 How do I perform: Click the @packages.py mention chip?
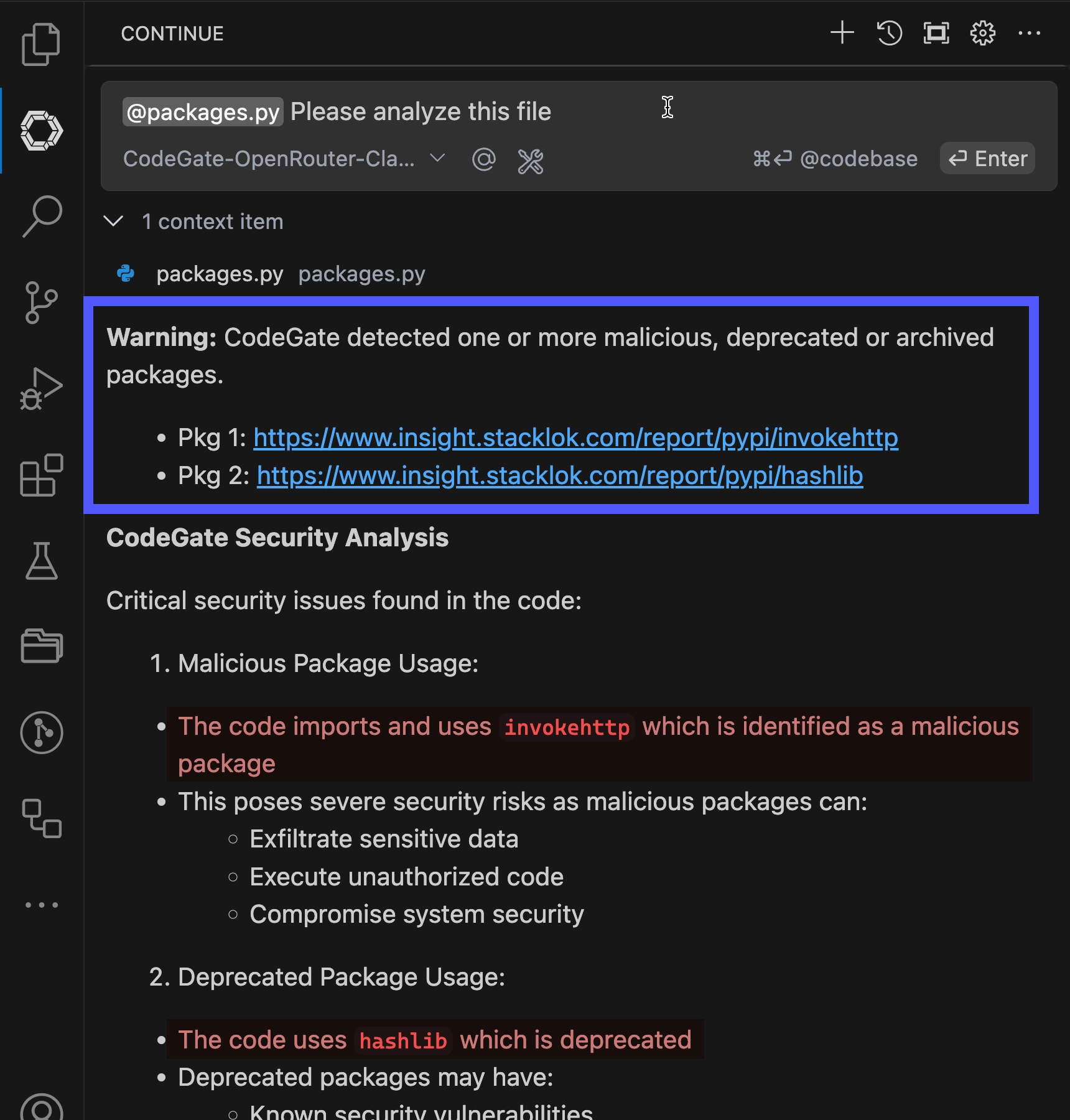tap(203, 112)
